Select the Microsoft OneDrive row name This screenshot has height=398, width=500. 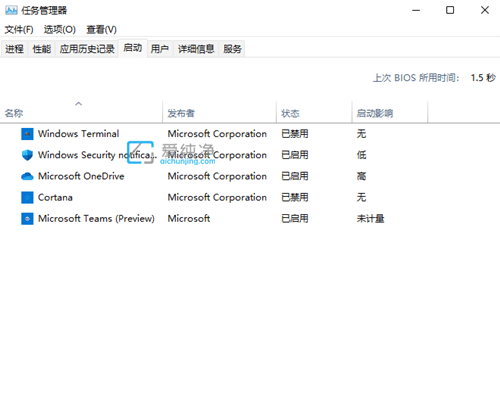[x=81, y=176]
